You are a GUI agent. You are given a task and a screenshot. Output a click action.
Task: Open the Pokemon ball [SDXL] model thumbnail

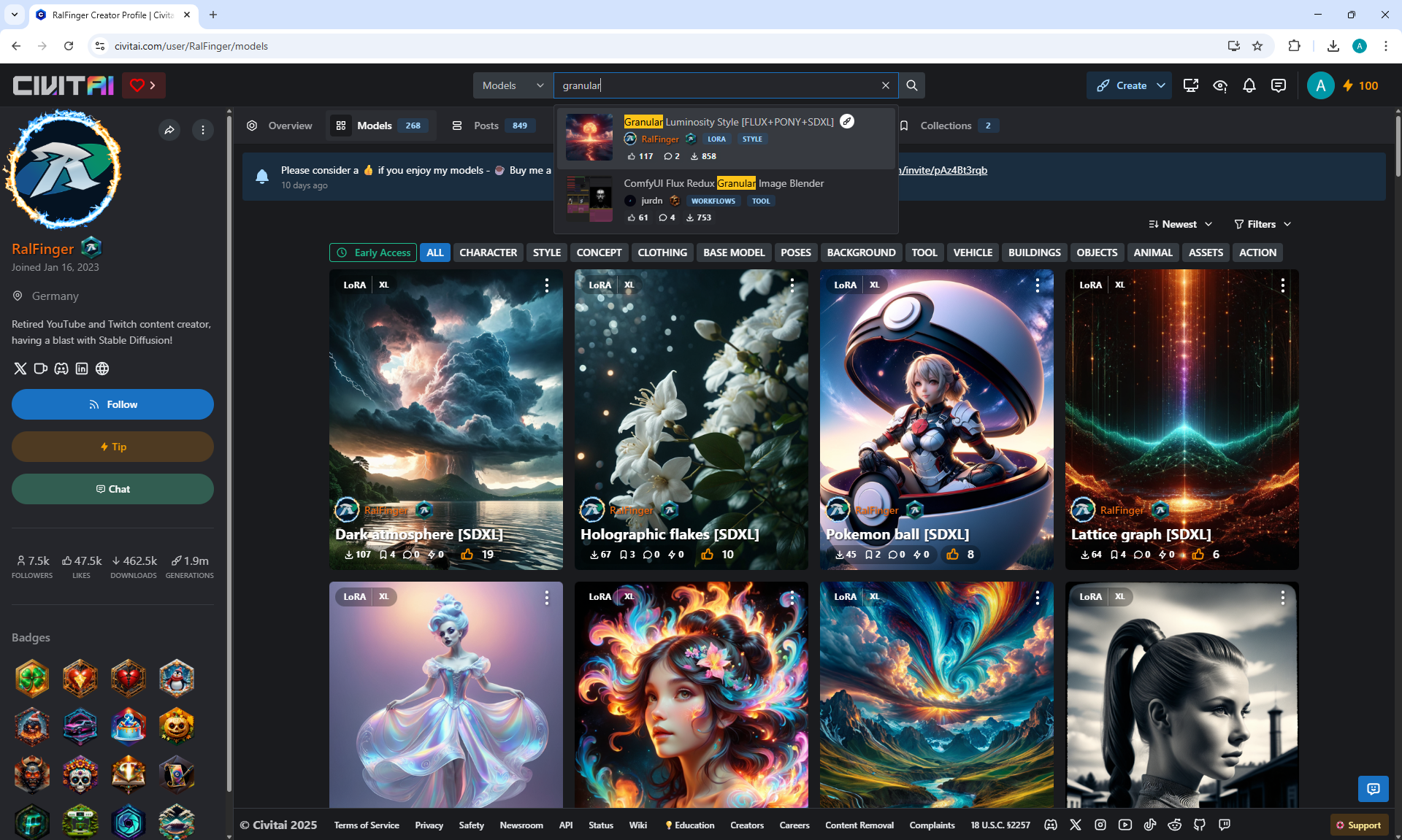[x=936, y=409]
